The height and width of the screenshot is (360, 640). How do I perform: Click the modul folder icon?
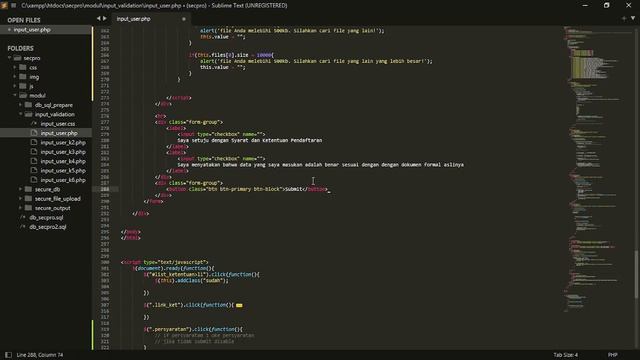[23, 96]
